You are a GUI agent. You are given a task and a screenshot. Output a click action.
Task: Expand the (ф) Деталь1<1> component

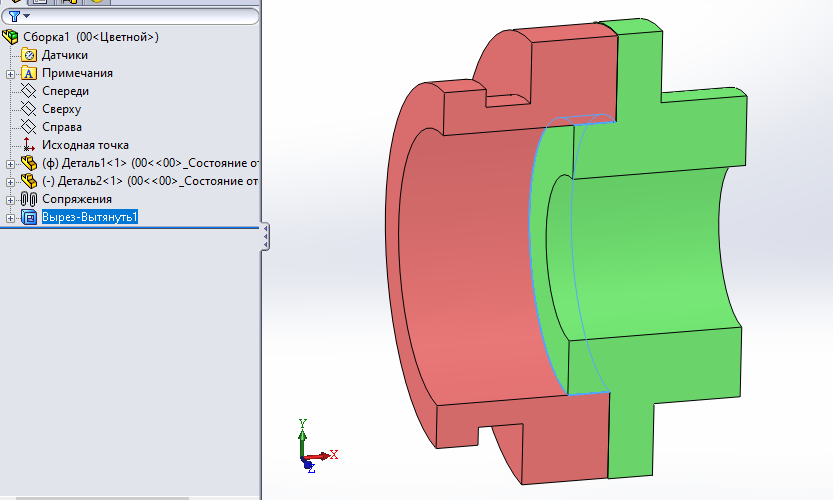click(x=10, y=164)
